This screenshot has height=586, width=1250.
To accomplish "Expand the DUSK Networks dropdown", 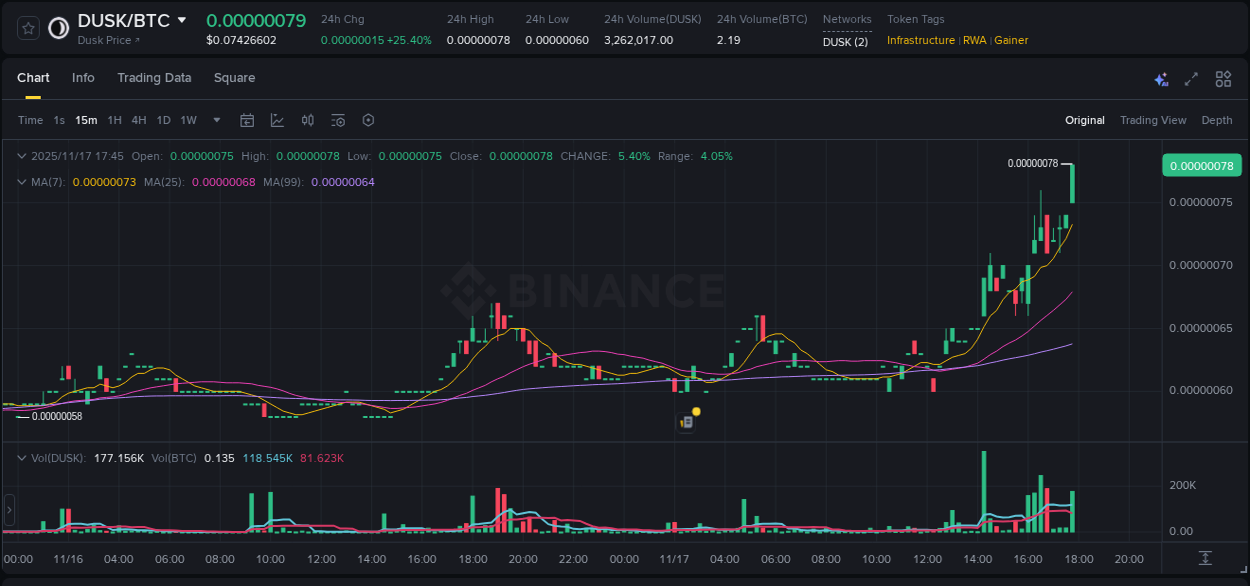I will (846, 41).
